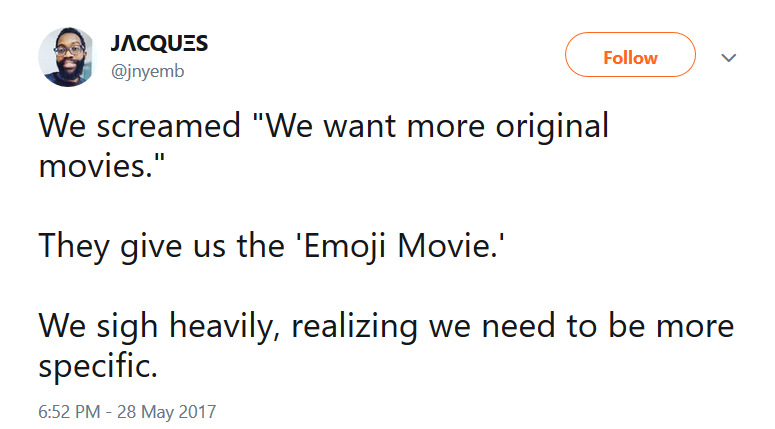
Task: Open the 6:52 PM timestamp link
Action: click(69, 412)
